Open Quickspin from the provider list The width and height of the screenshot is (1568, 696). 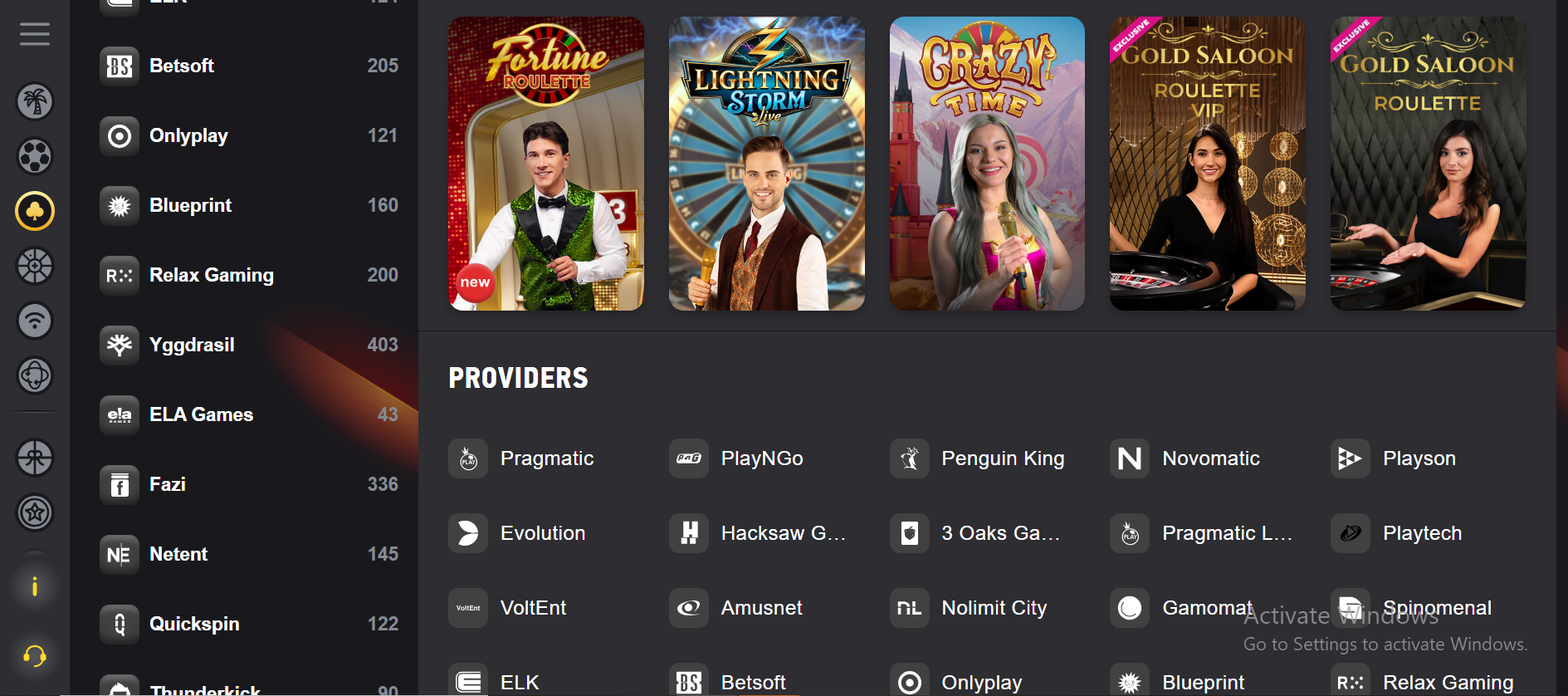249,624
